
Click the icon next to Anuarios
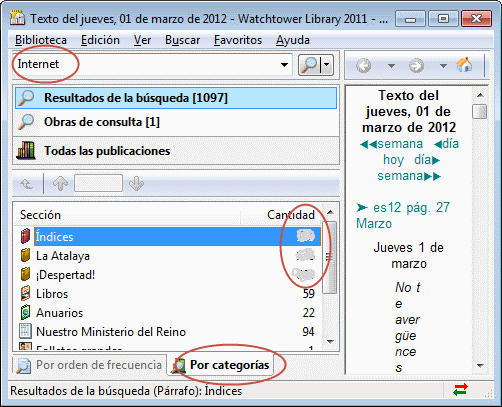[25, 312]
